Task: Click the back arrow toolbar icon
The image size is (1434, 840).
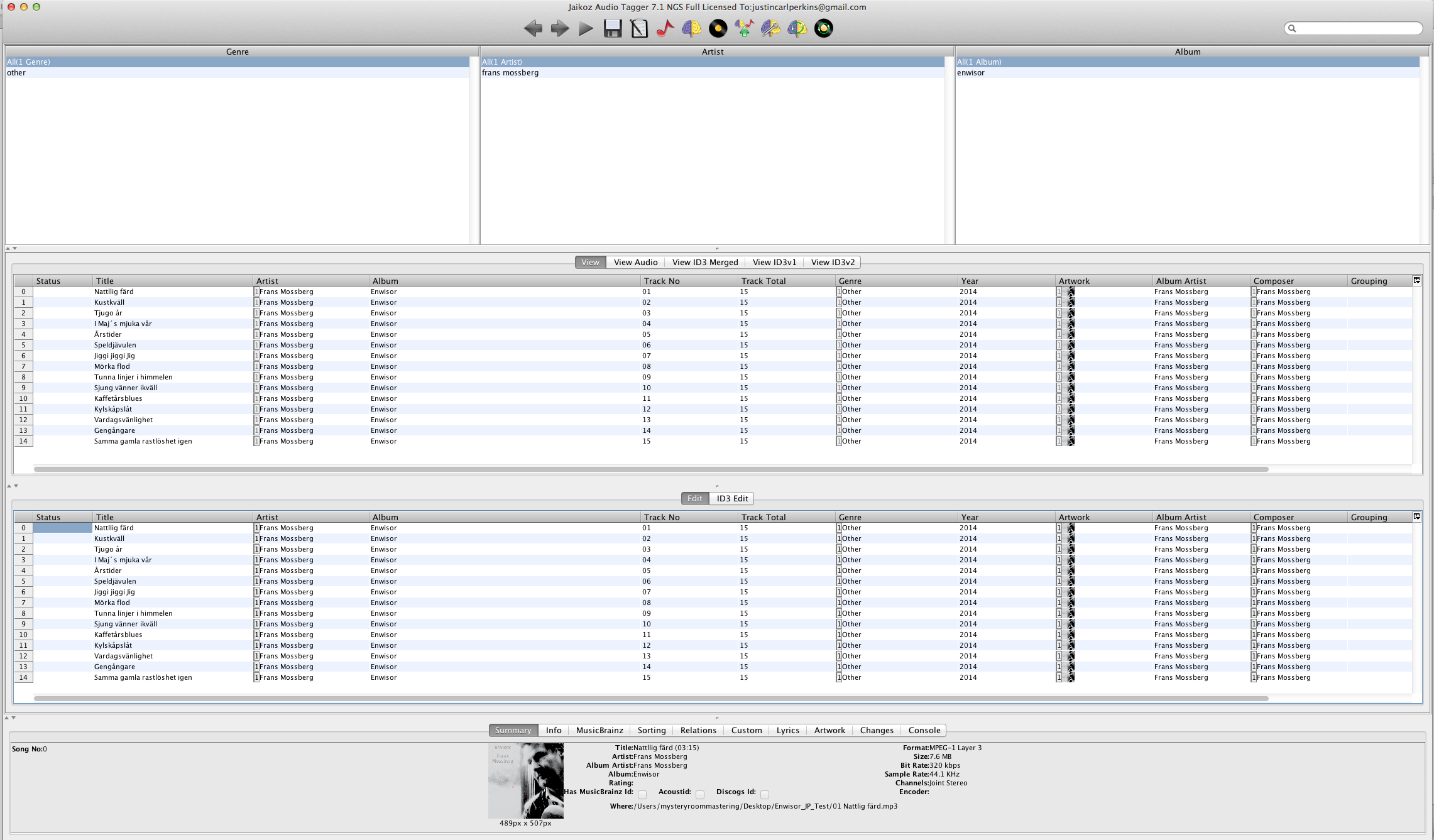Action: [x=533, y=28]
